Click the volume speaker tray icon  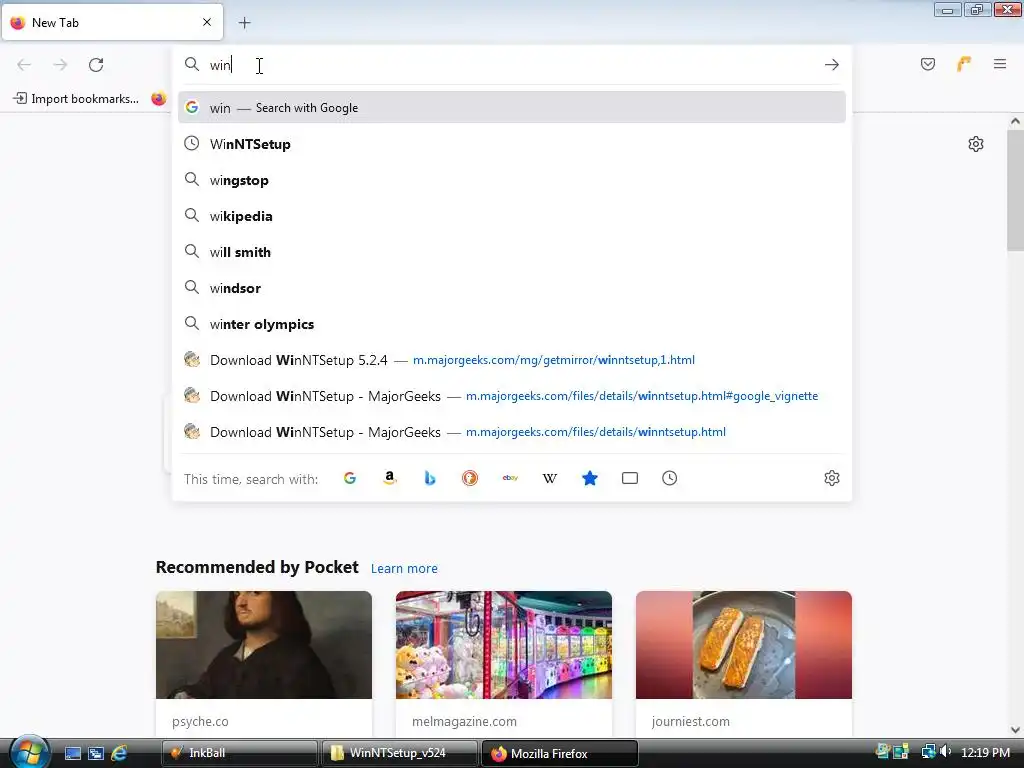945,752
